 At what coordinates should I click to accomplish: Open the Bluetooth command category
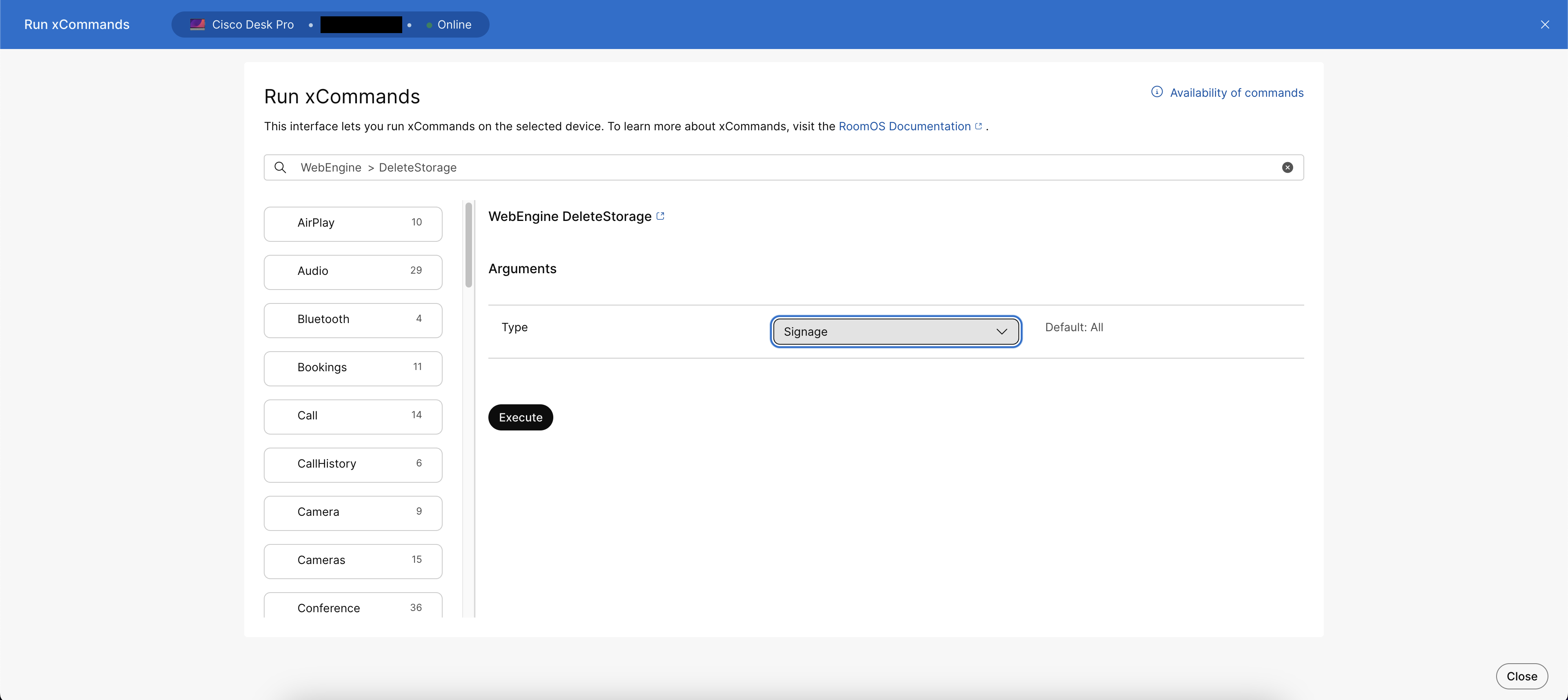(352, 319)
